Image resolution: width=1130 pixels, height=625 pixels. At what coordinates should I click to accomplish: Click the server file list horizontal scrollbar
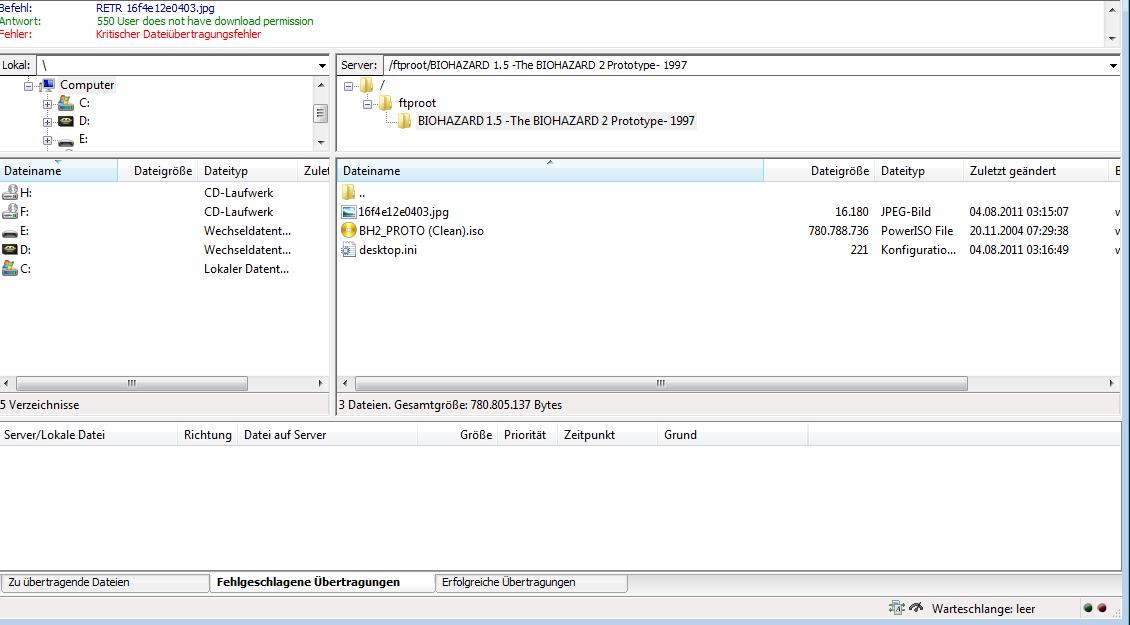[660, 384]
